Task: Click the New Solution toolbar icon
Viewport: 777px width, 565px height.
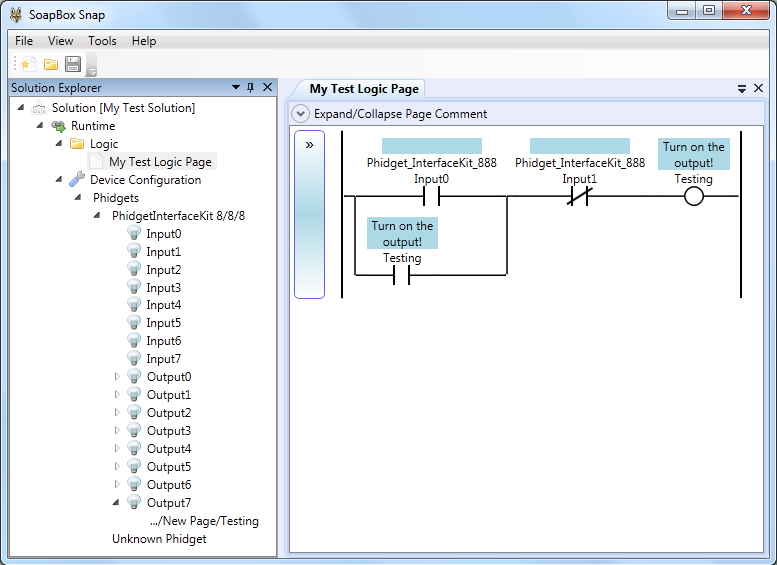Action: 28,64
